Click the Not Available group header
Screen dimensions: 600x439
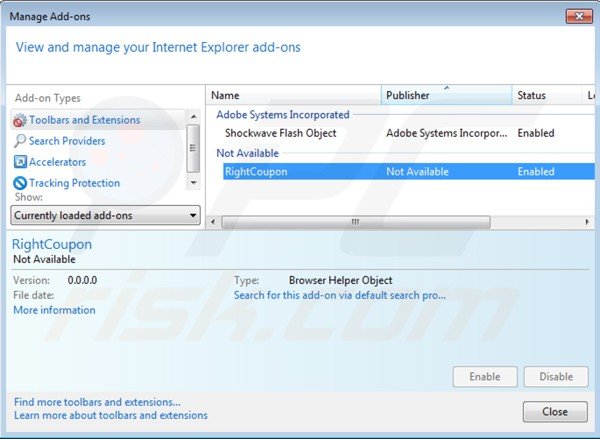248,153
